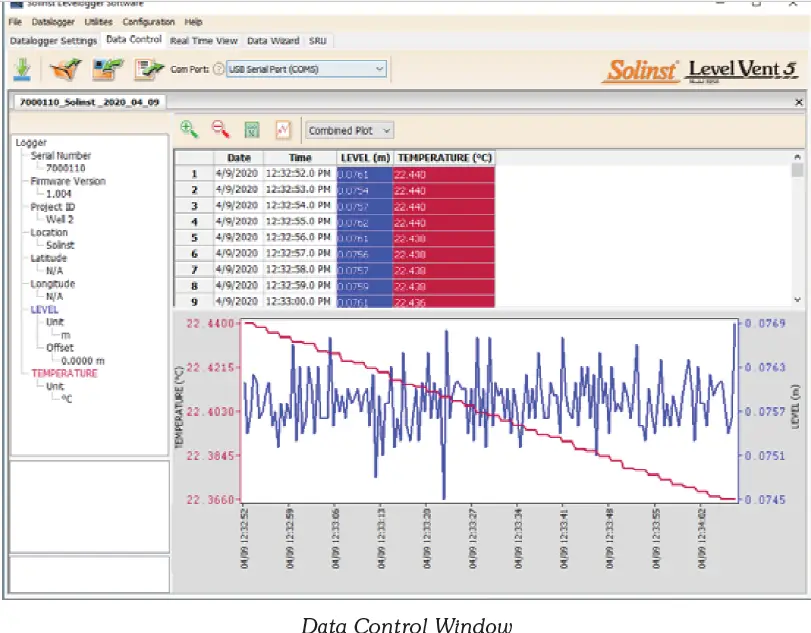Open a saved data file icon
The height and width of the screenshot is (633, 811).
tap(64, 69)
